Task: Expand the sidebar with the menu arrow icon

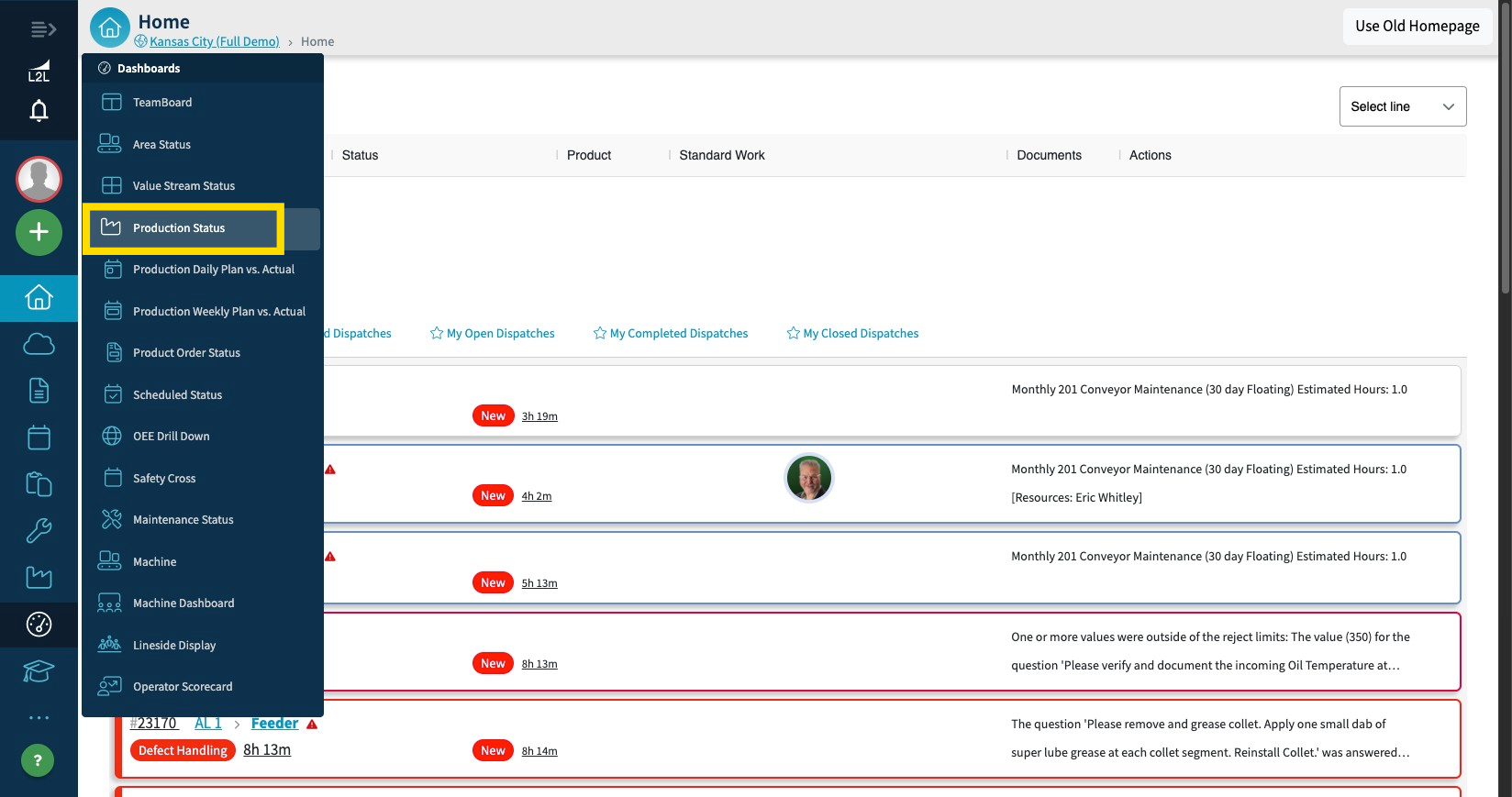Action: click(x=43, y=29)
